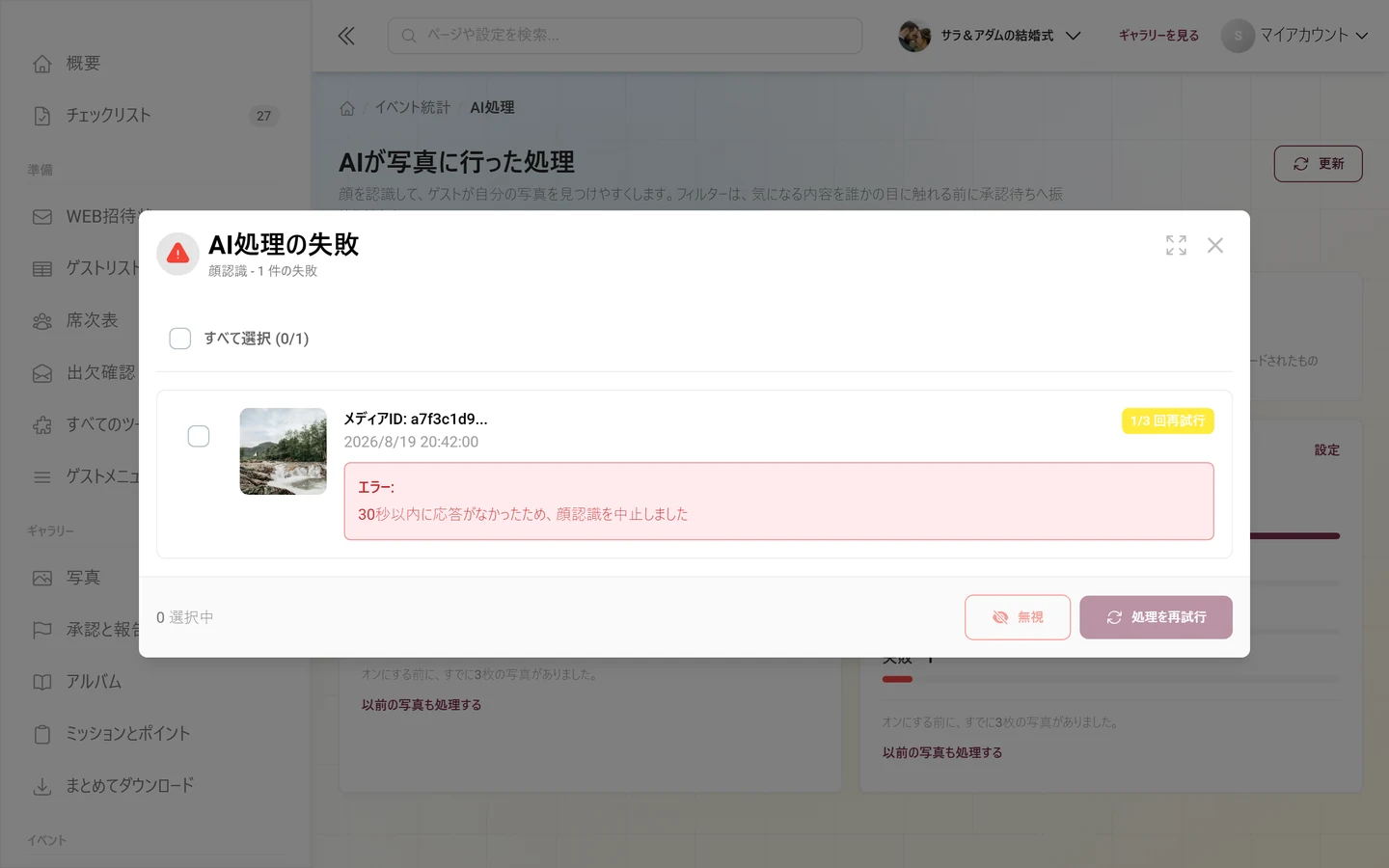Open the 設定 link in background card
Screen dimensions: 1389x868
1327,450
